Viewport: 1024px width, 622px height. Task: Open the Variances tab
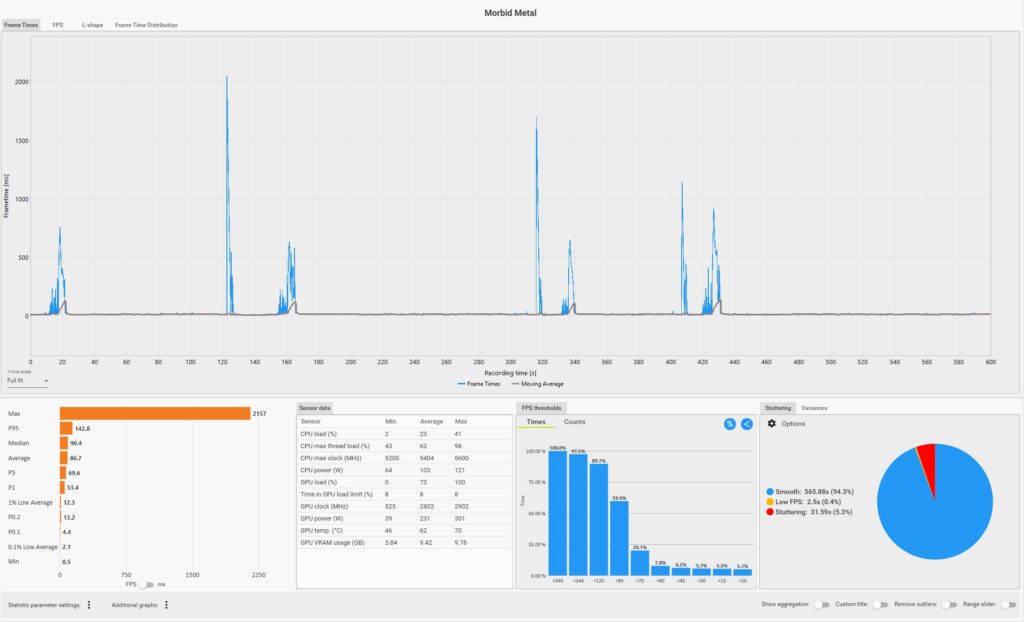(814, 408)
